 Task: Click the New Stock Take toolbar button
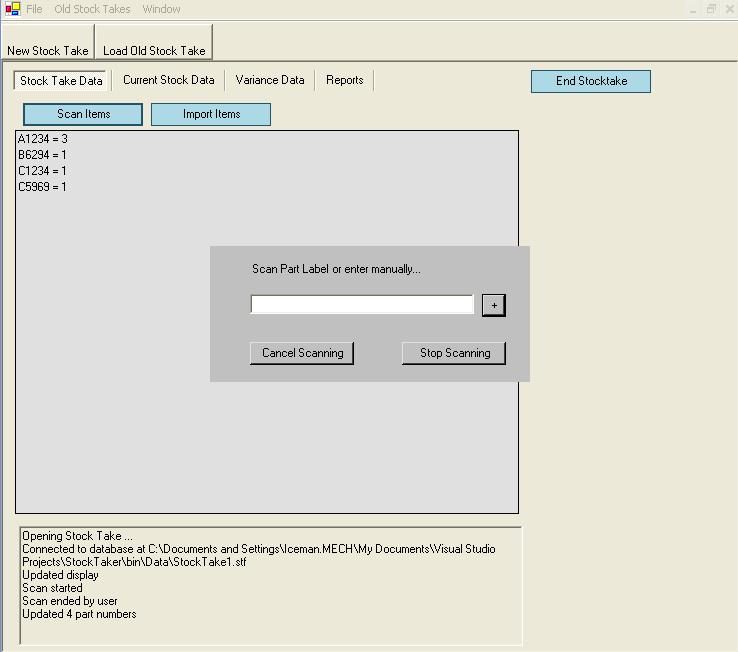pyautogui.click(x=47, y=50)
